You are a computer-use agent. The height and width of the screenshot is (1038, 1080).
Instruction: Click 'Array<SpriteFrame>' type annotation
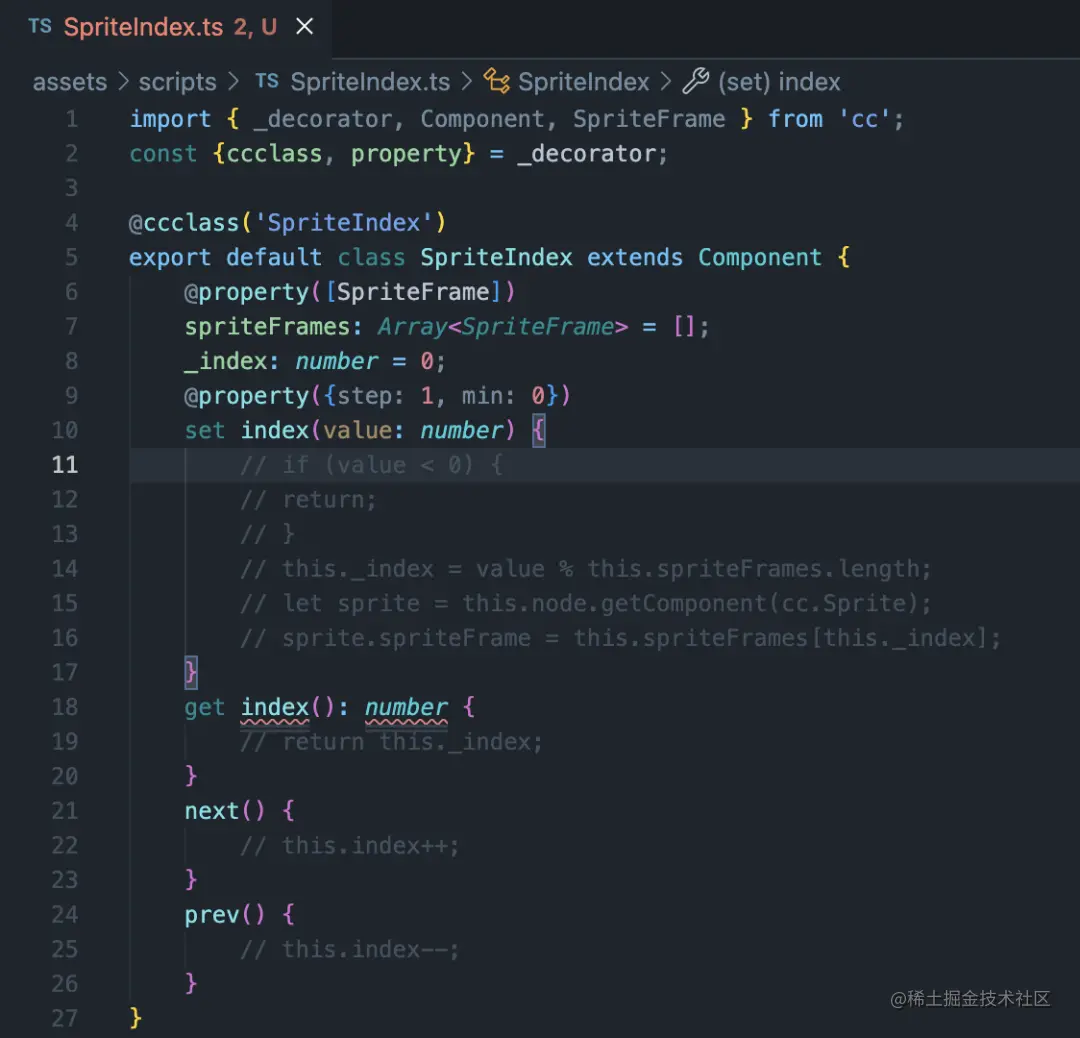(503, 326)
